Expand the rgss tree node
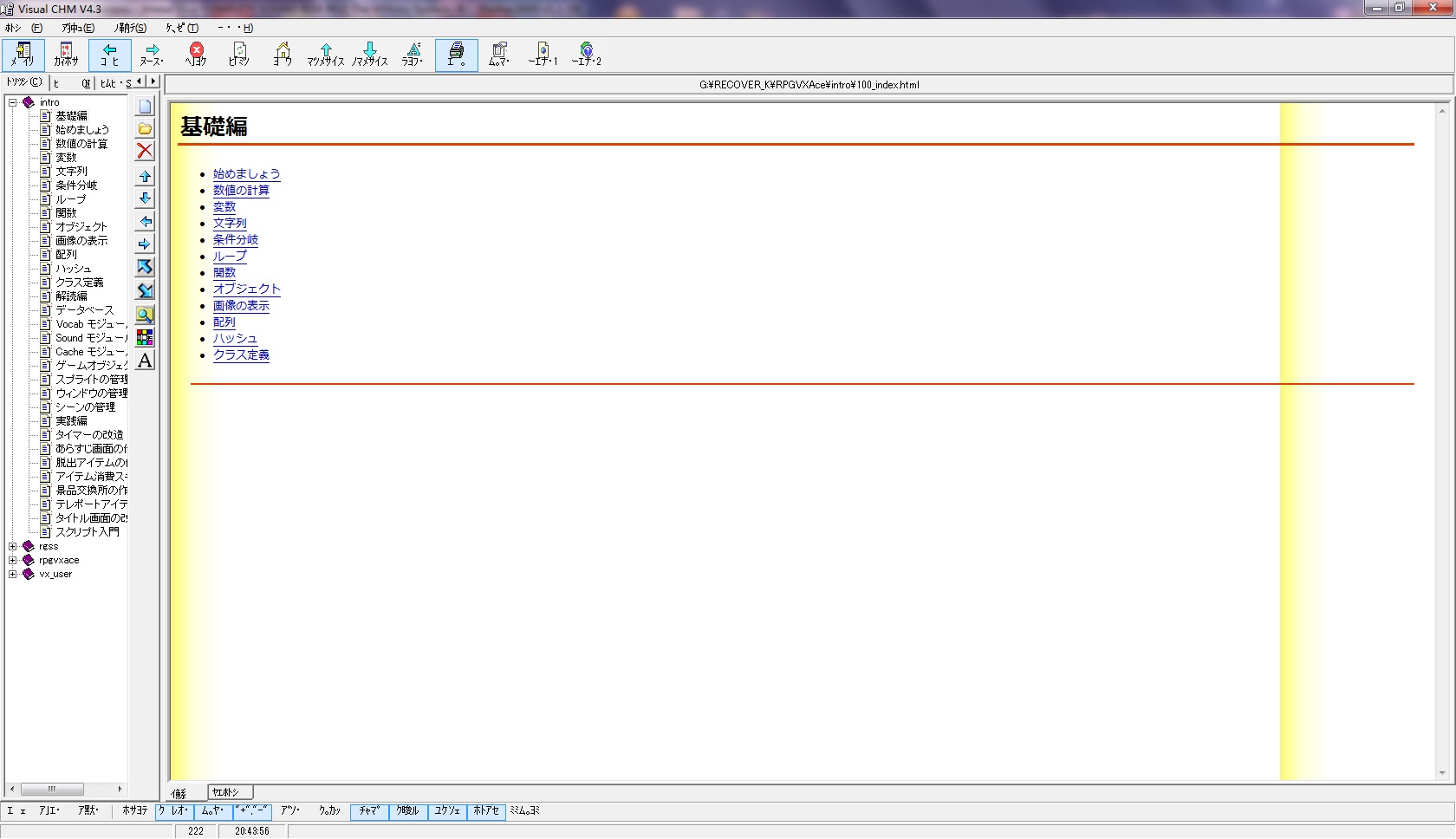This screenshot has height=839, width=1456. (x=13, y=546)
